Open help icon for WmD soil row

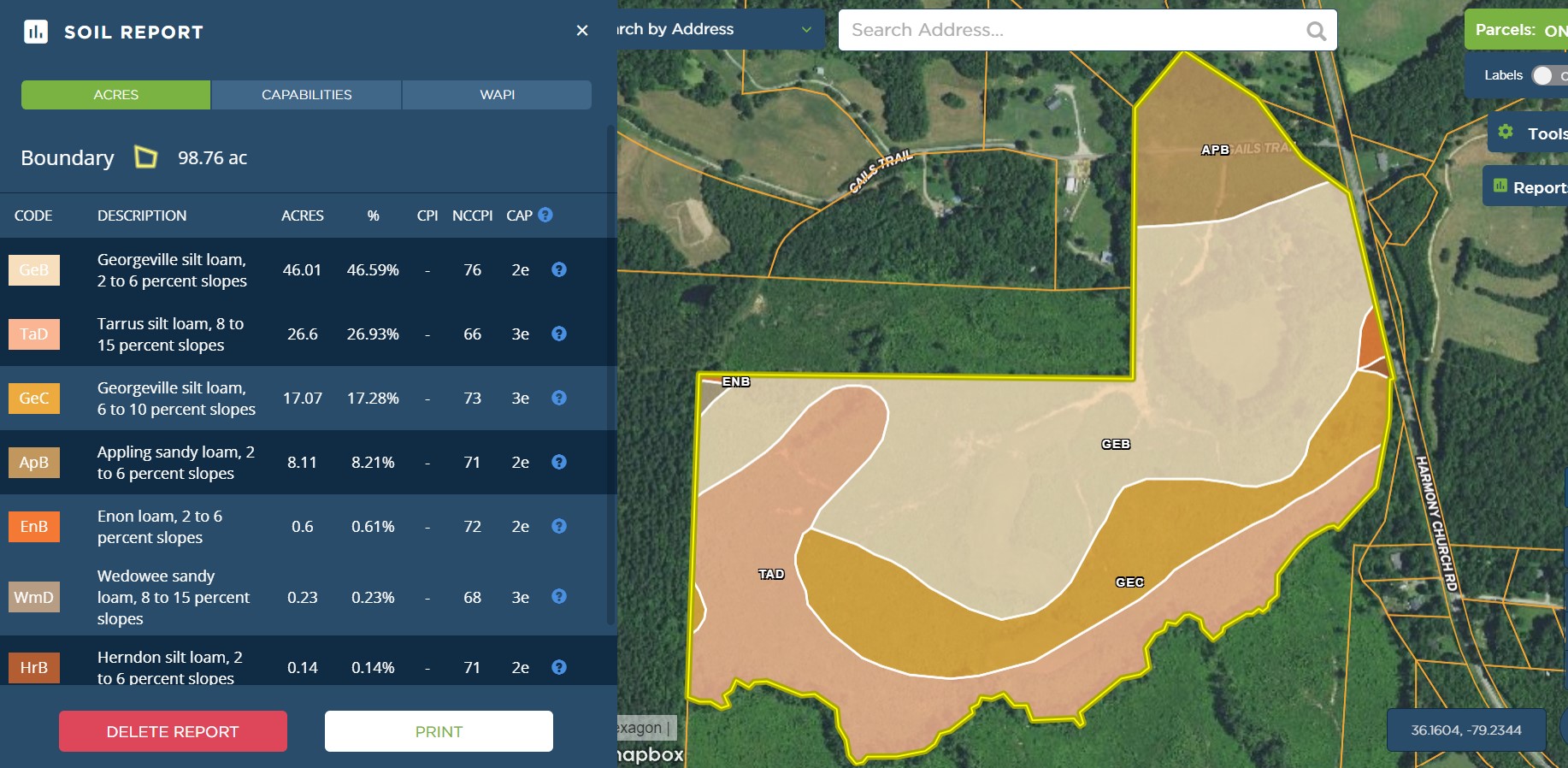click(559, 597)
